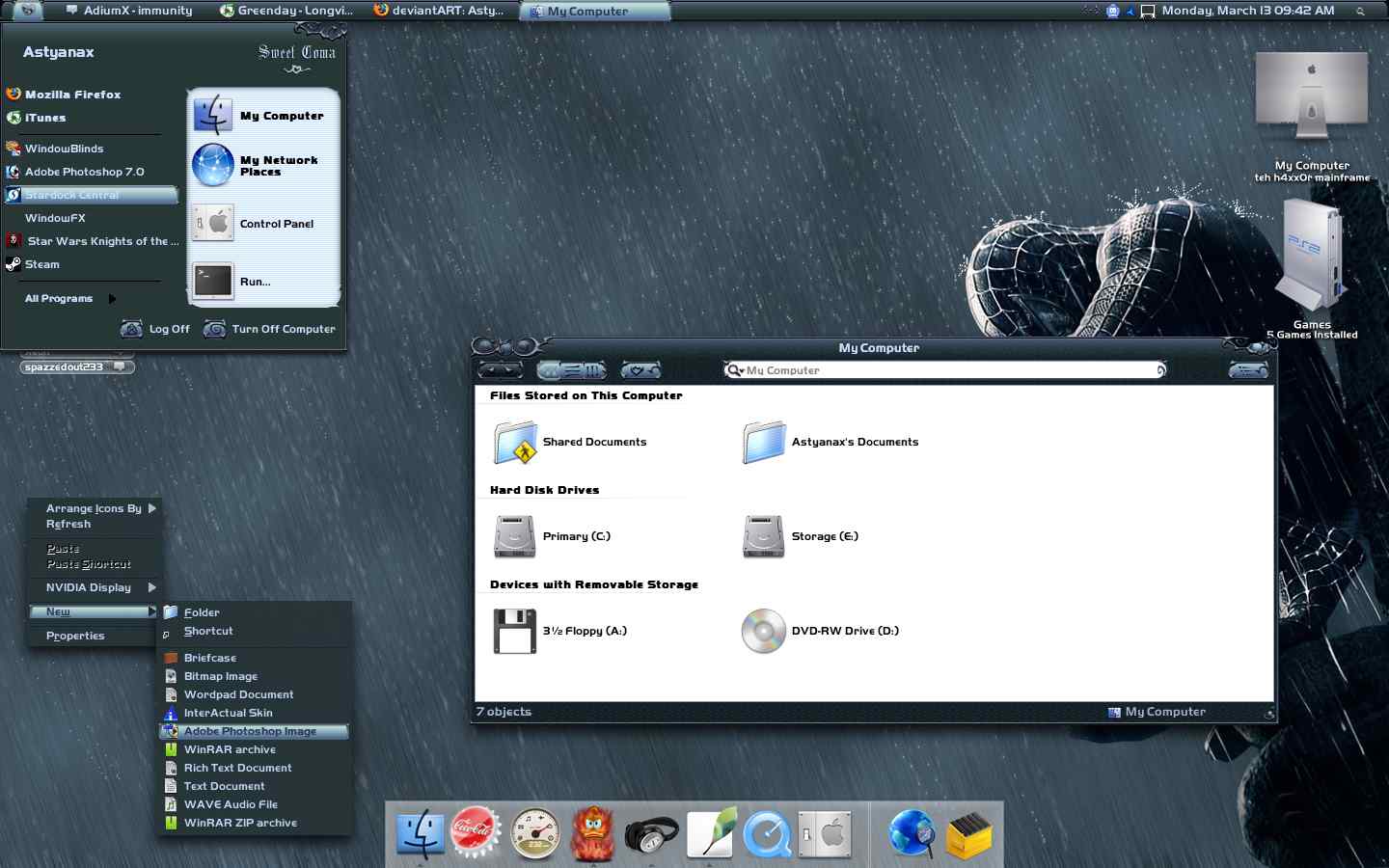This screenshot has height=868, width=1389.
Task: Expand the NVIDIA Display submenu
Action: (94, 587)
